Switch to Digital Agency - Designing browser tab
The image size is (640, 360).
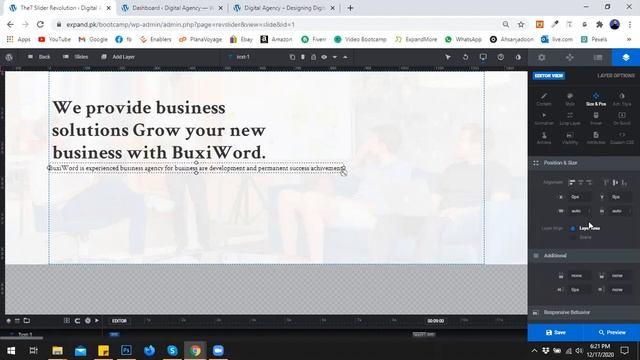284,8
